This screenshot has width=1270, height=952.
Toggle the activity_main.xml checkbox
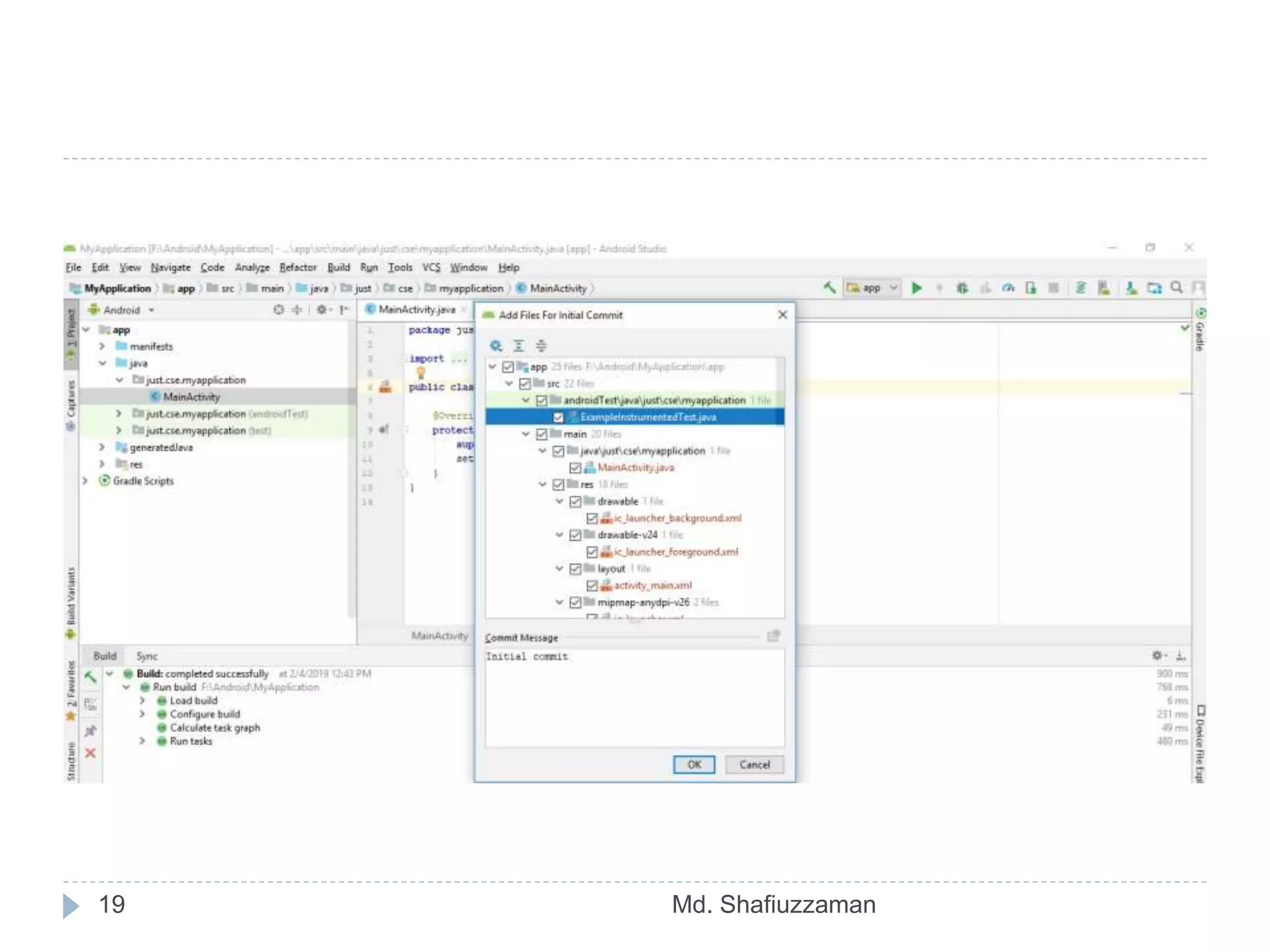click(592, 586)
